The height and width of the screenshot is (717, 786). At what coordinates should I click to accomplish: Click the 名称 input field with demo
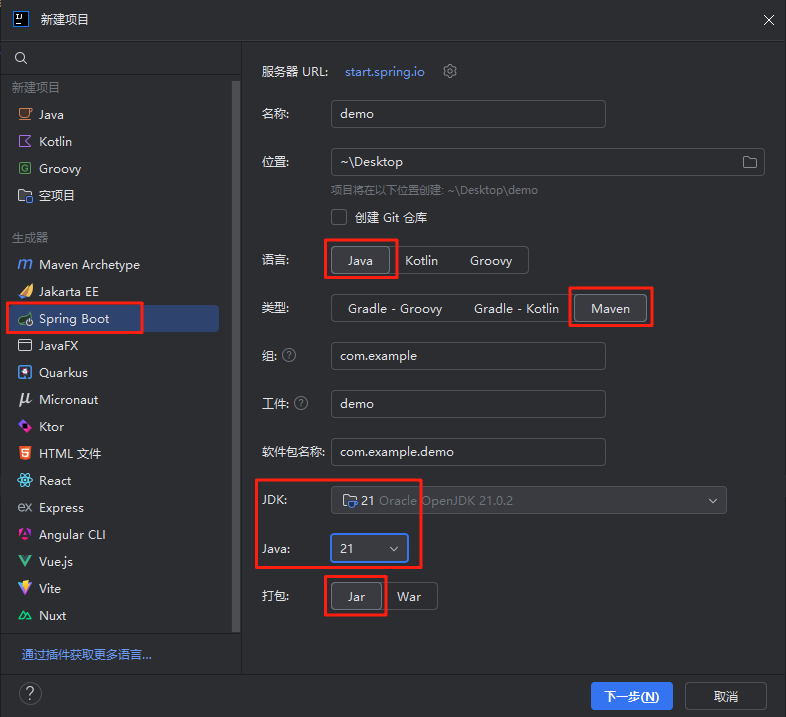click(468, 114)
